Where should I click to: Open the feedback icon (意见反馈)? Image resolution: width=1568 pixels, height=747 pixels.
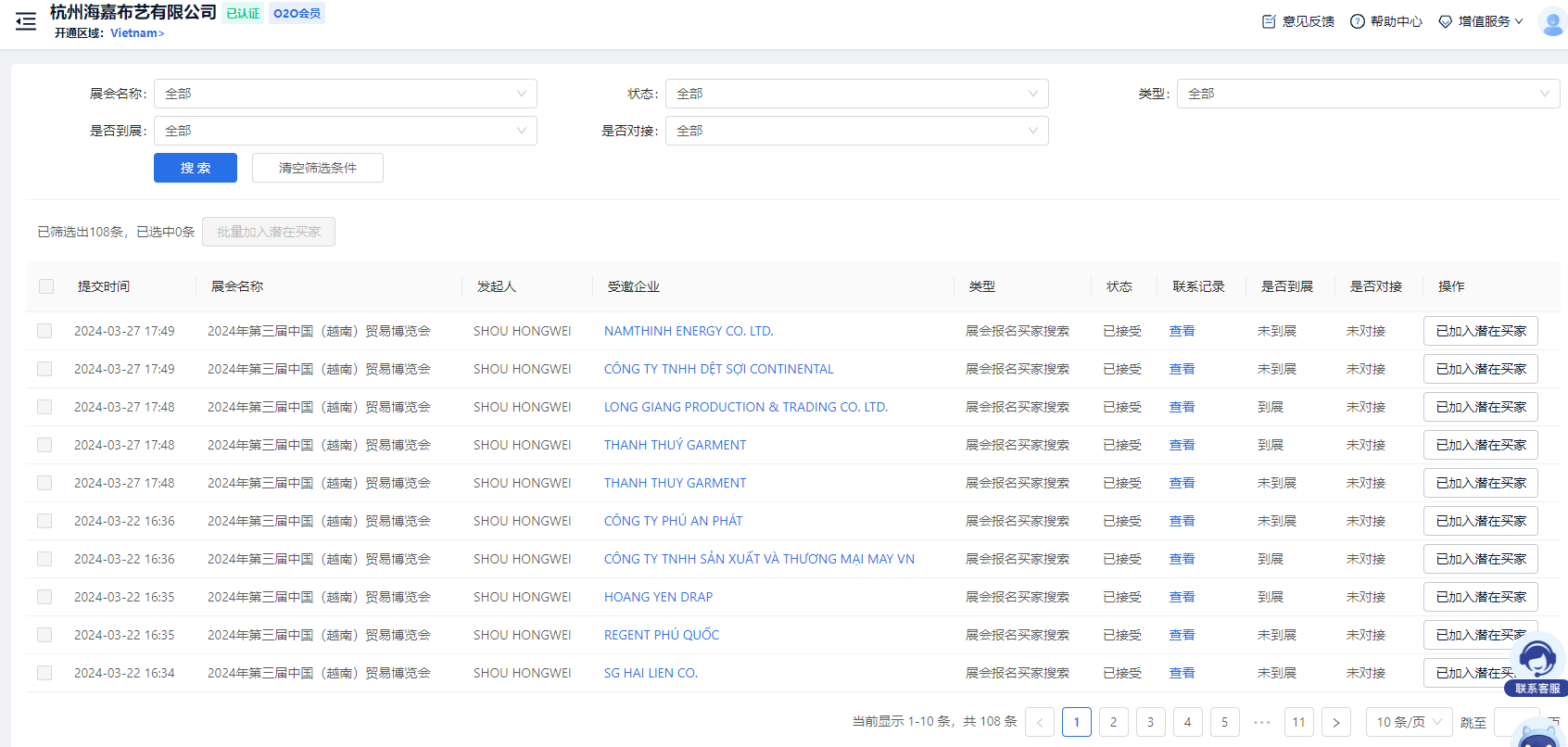(x=1269, y=21)
